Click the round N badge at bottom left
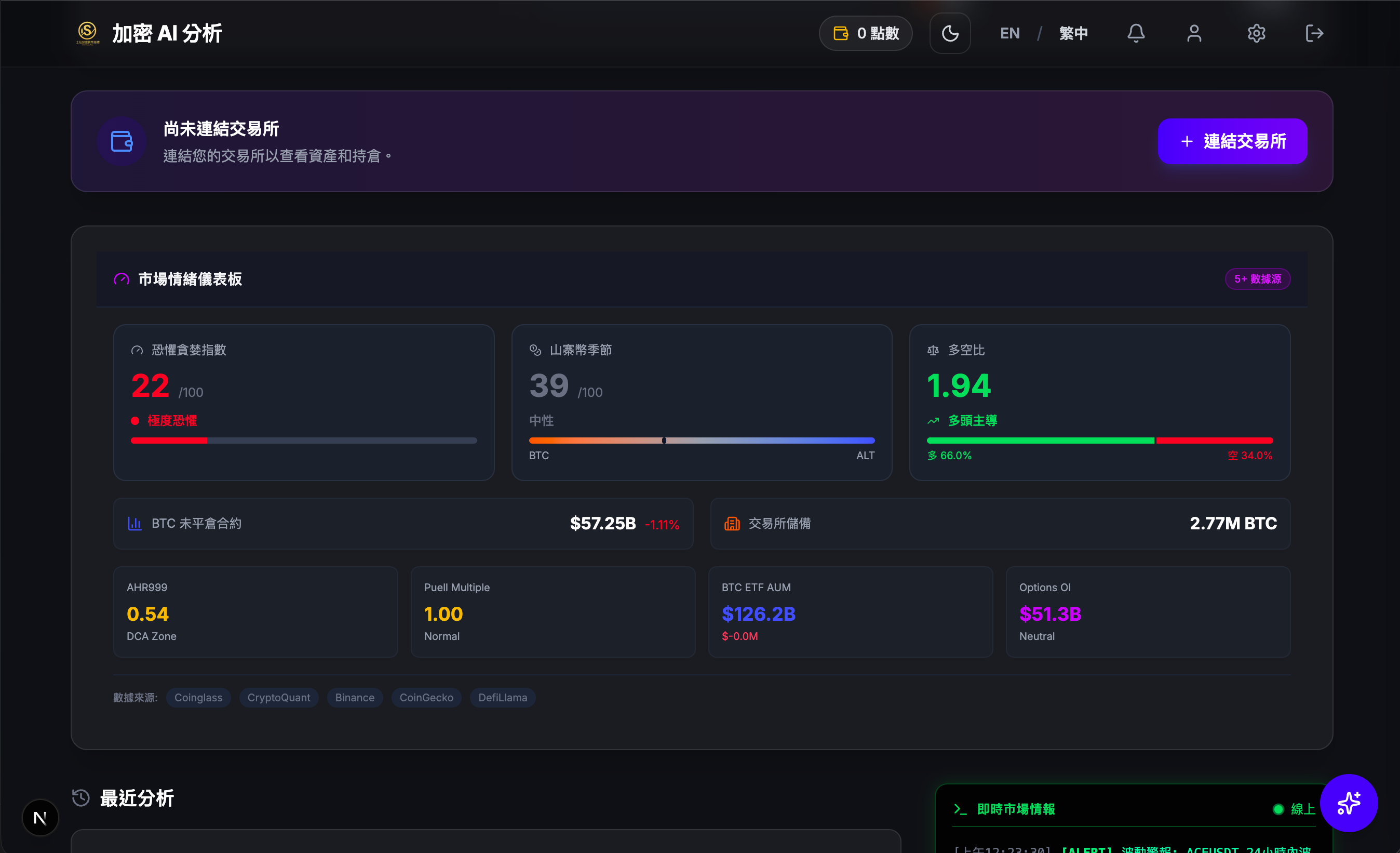Viewport: 1400px width, 853px height. point(40,818)
